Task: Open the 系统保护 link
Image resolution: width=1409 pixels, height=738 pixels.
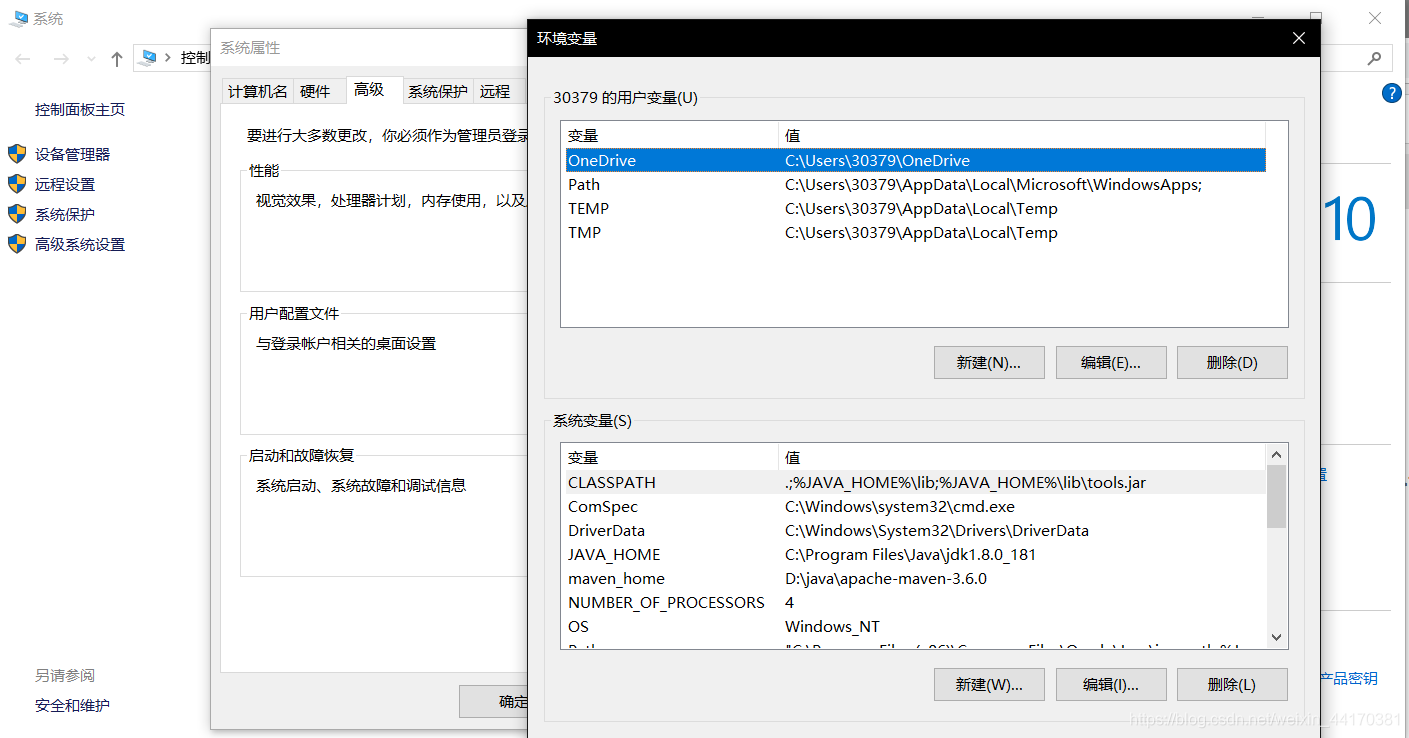Action: tap(65, 214)
